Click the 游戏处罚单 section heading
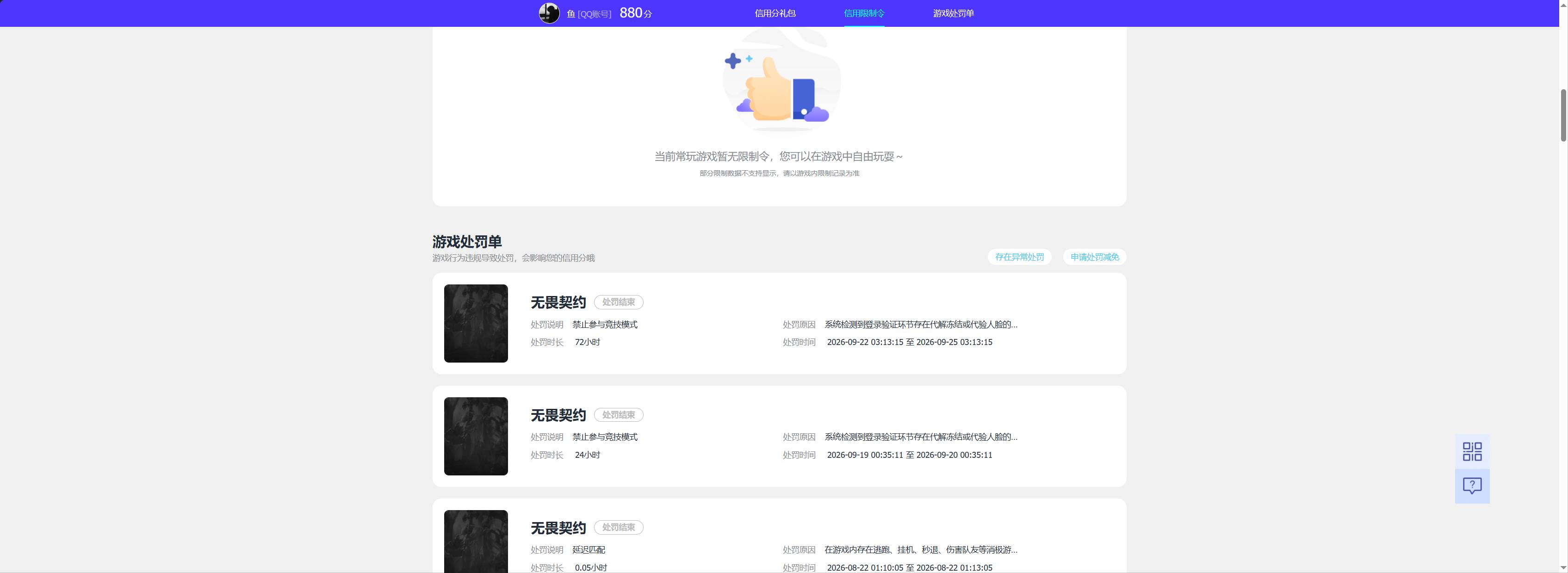1568x573 pixels. (x=467, y=242)
